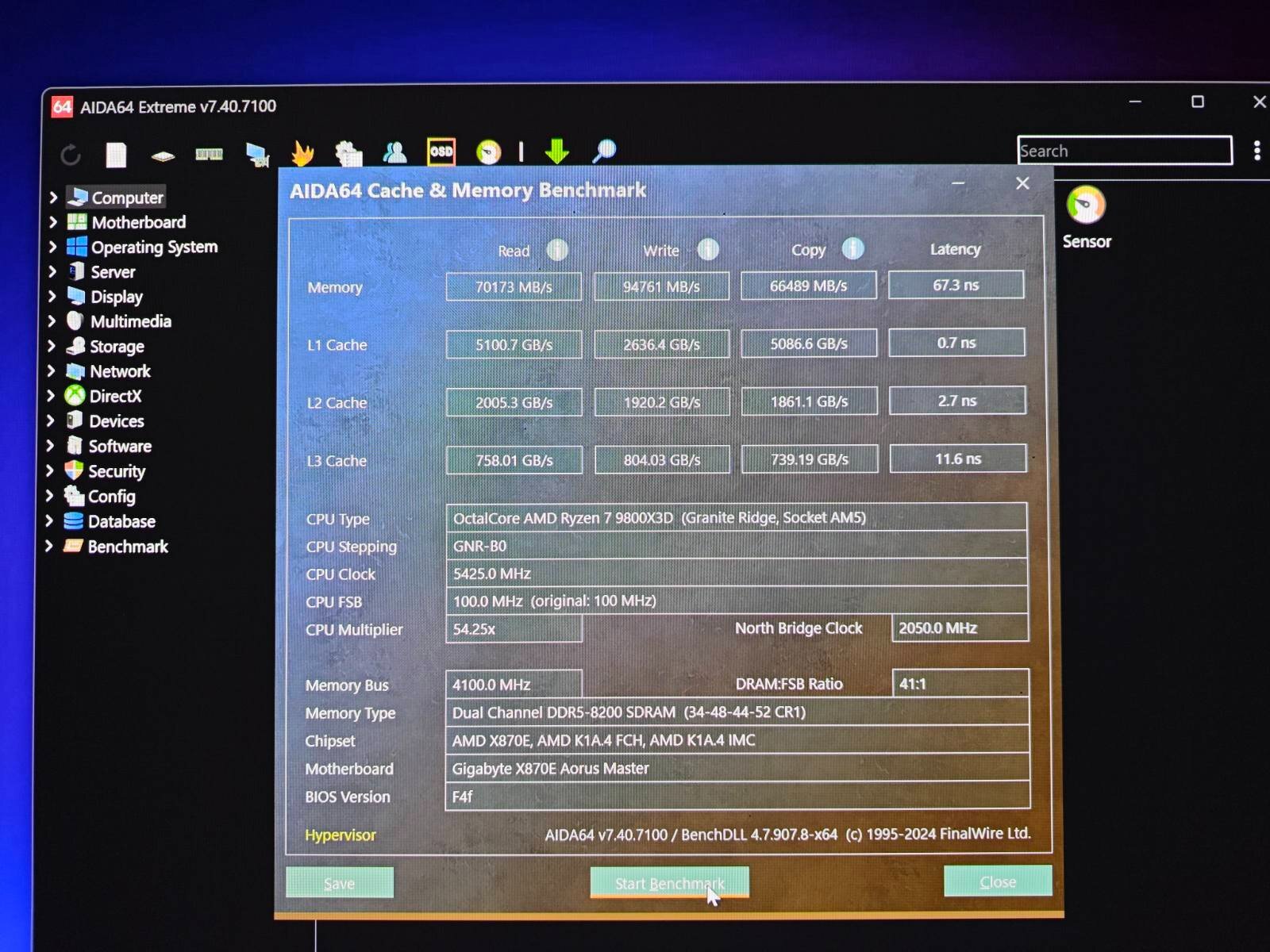Screen dimensions: 1270x952
Task: Expand the Computer tree node
Action: point(53,197)
